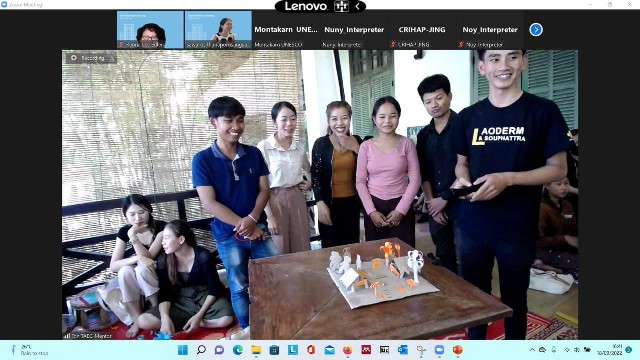Open Firefox from the taskbar
640x360 pixels.
pos(347,350)
